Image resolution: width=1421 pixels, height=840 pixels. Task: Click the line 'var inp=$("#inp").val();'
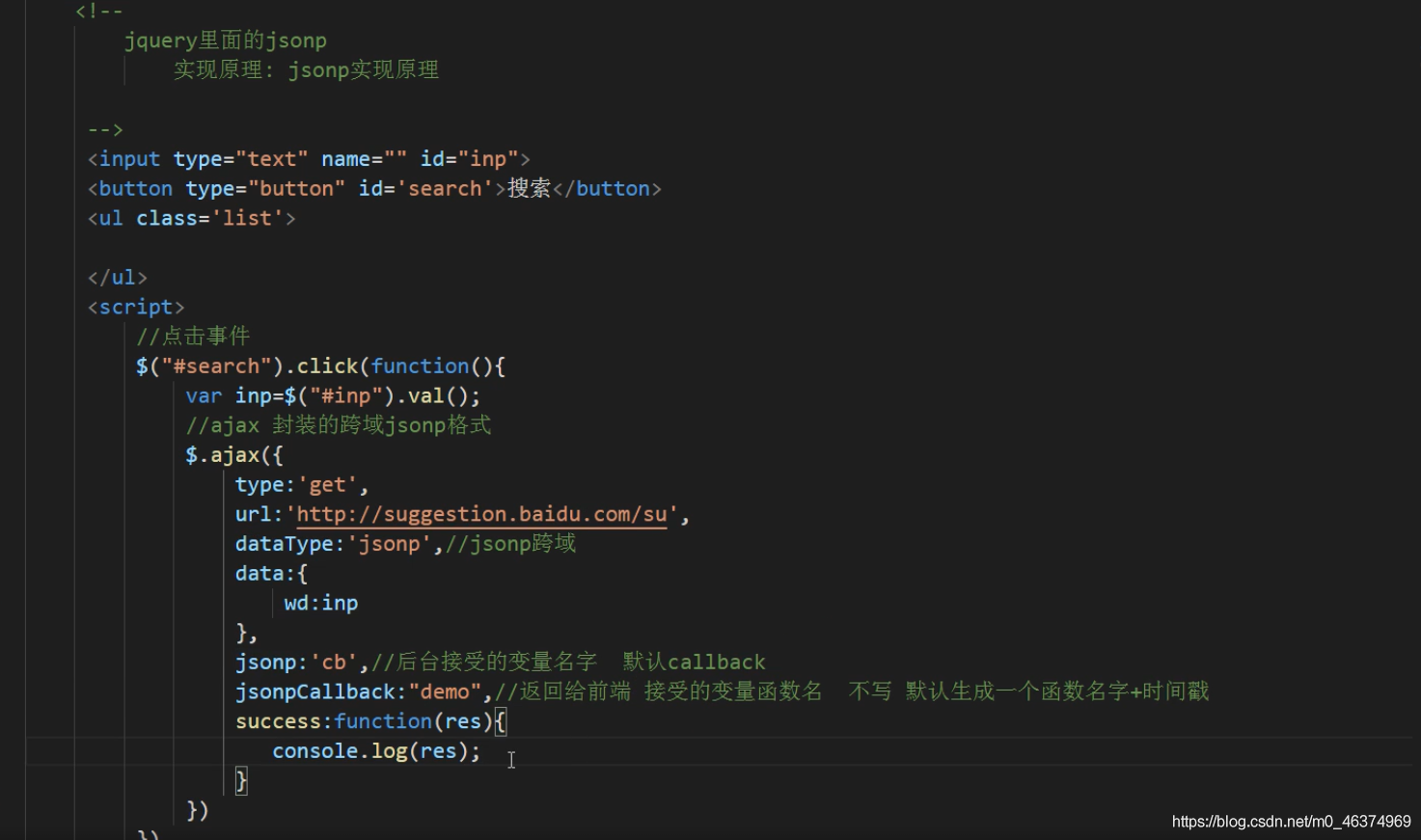tap(333, 395)
